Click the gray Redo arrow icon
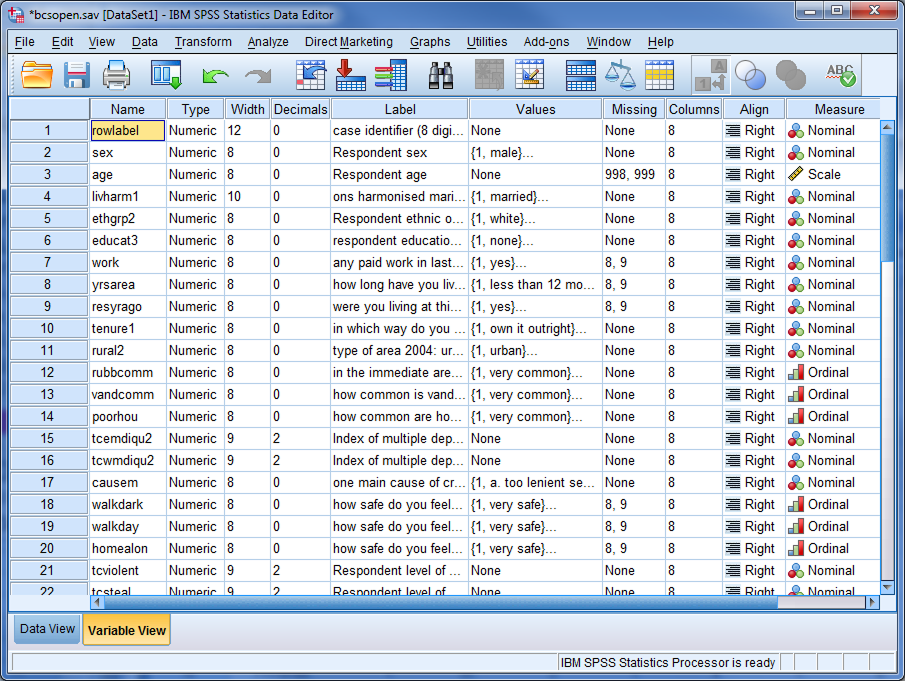Image resolution: width=905 pixels, height=681 pixels. tap(257, 76)
